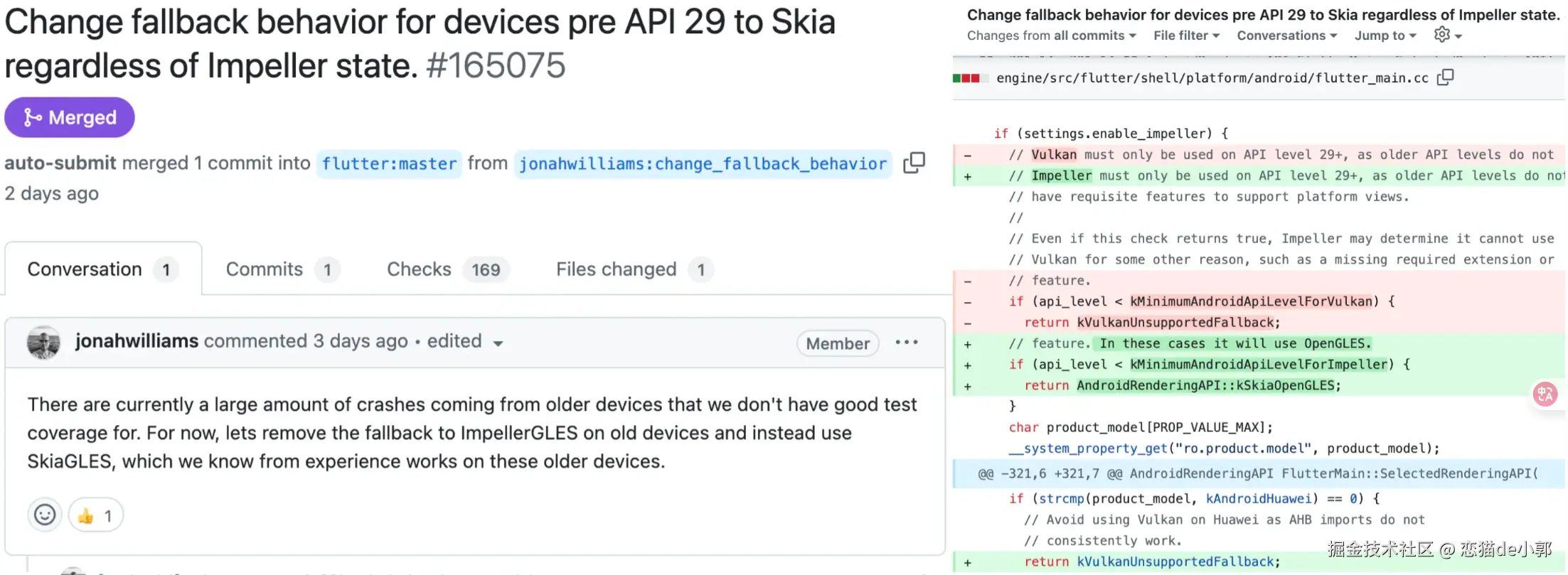
Task: Copy flutter_main.cc file path icon
Action: [x=1445, y=77]
